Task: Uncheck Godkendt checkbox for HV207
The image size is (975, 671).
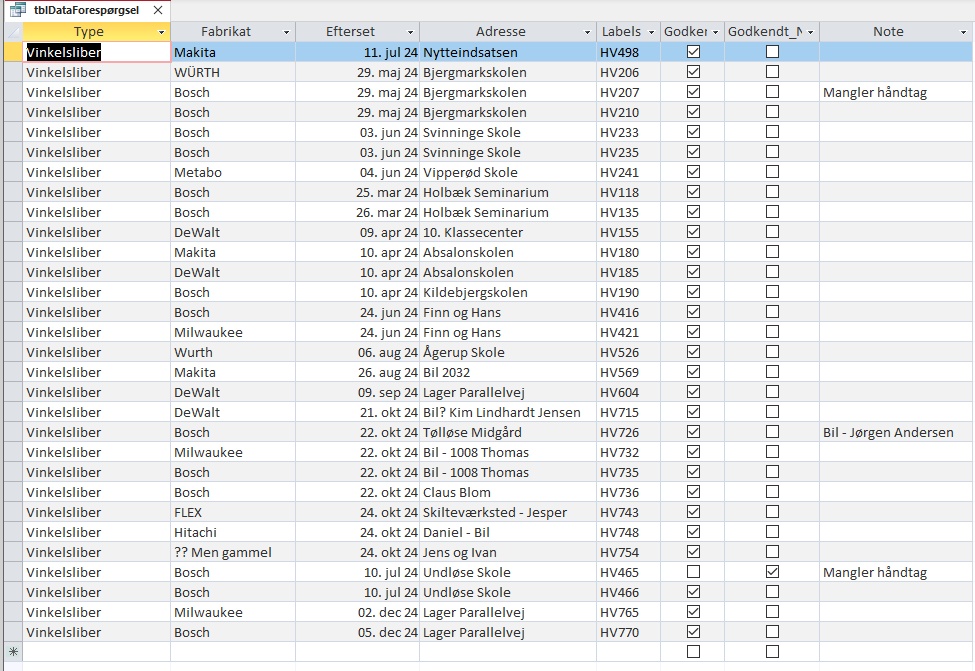Action: pos(693,91)
